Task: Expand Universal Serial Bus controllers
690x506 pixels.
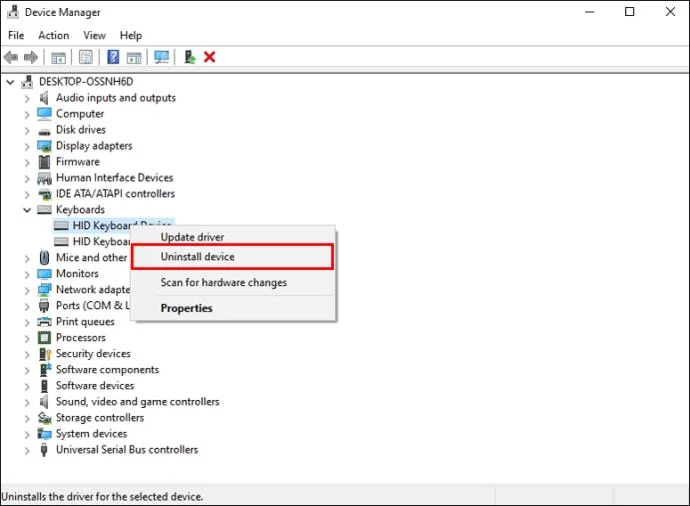Action: pyautogui.click(x=27, y=450)
